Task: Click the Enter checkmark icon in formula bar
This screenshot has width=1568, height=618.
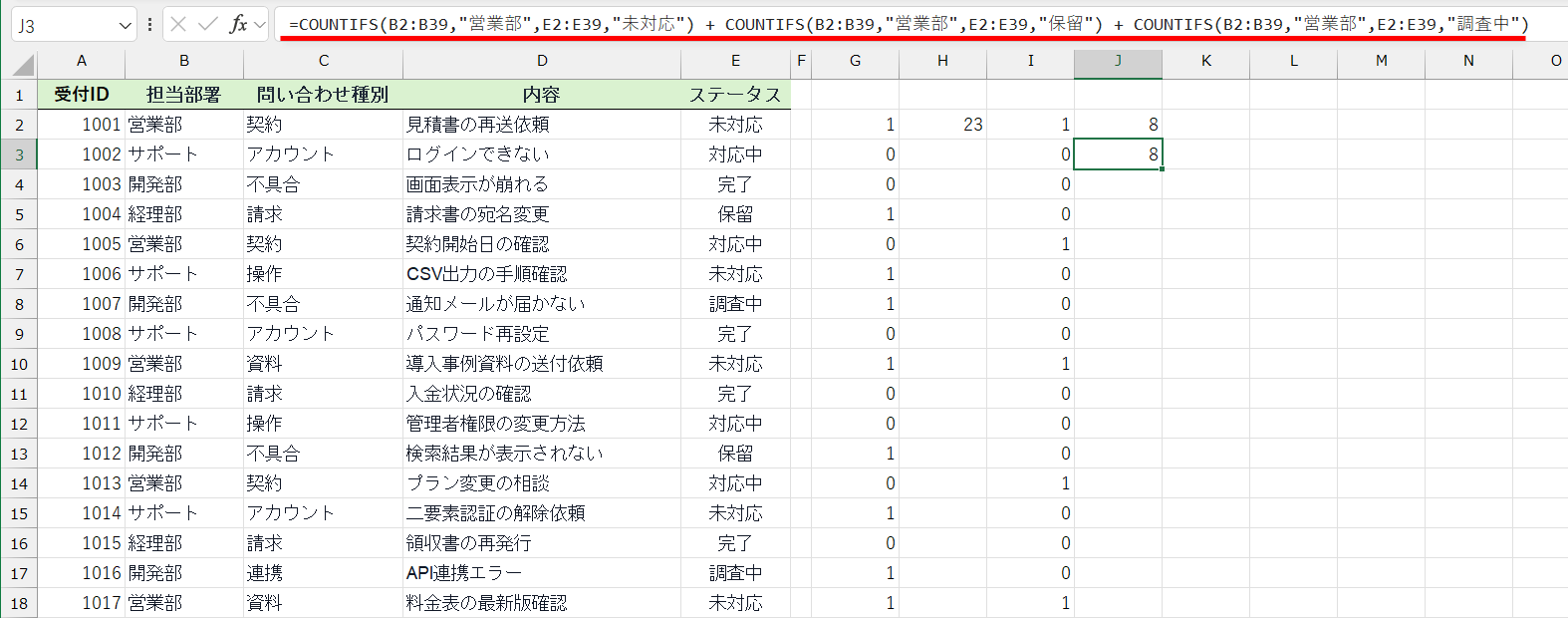Action: (x=208, y=24)
